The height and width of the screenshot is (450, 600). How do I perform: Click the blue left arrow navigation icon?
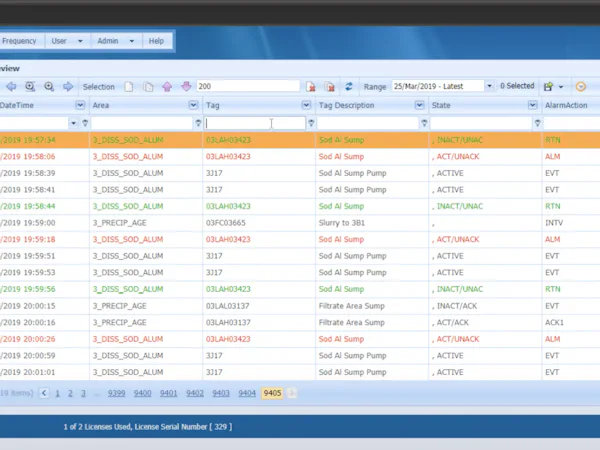click(11, 86)
